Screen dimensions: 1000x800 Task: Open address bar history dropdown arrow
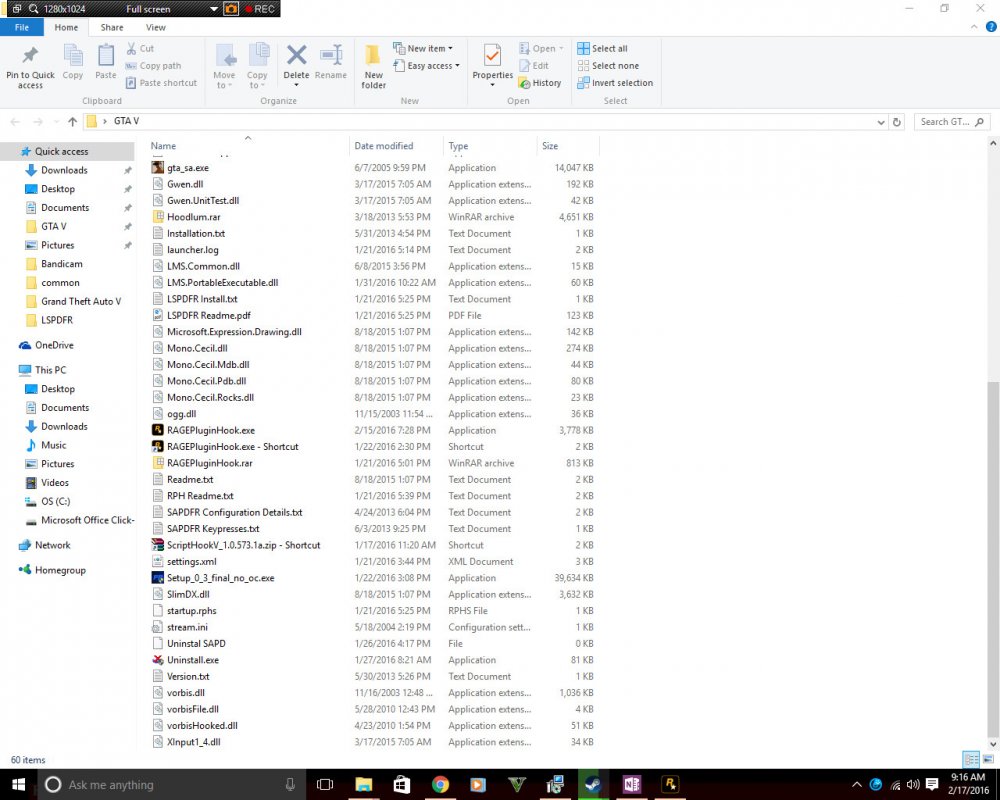881,122
